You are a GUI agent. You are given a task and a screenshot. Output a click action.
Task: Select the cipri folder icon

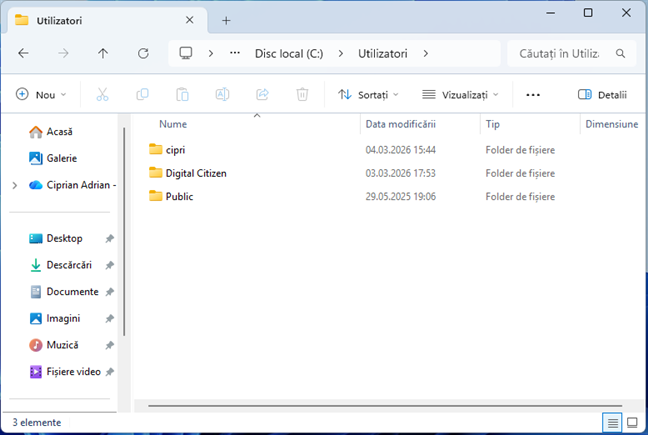(155, 149)
